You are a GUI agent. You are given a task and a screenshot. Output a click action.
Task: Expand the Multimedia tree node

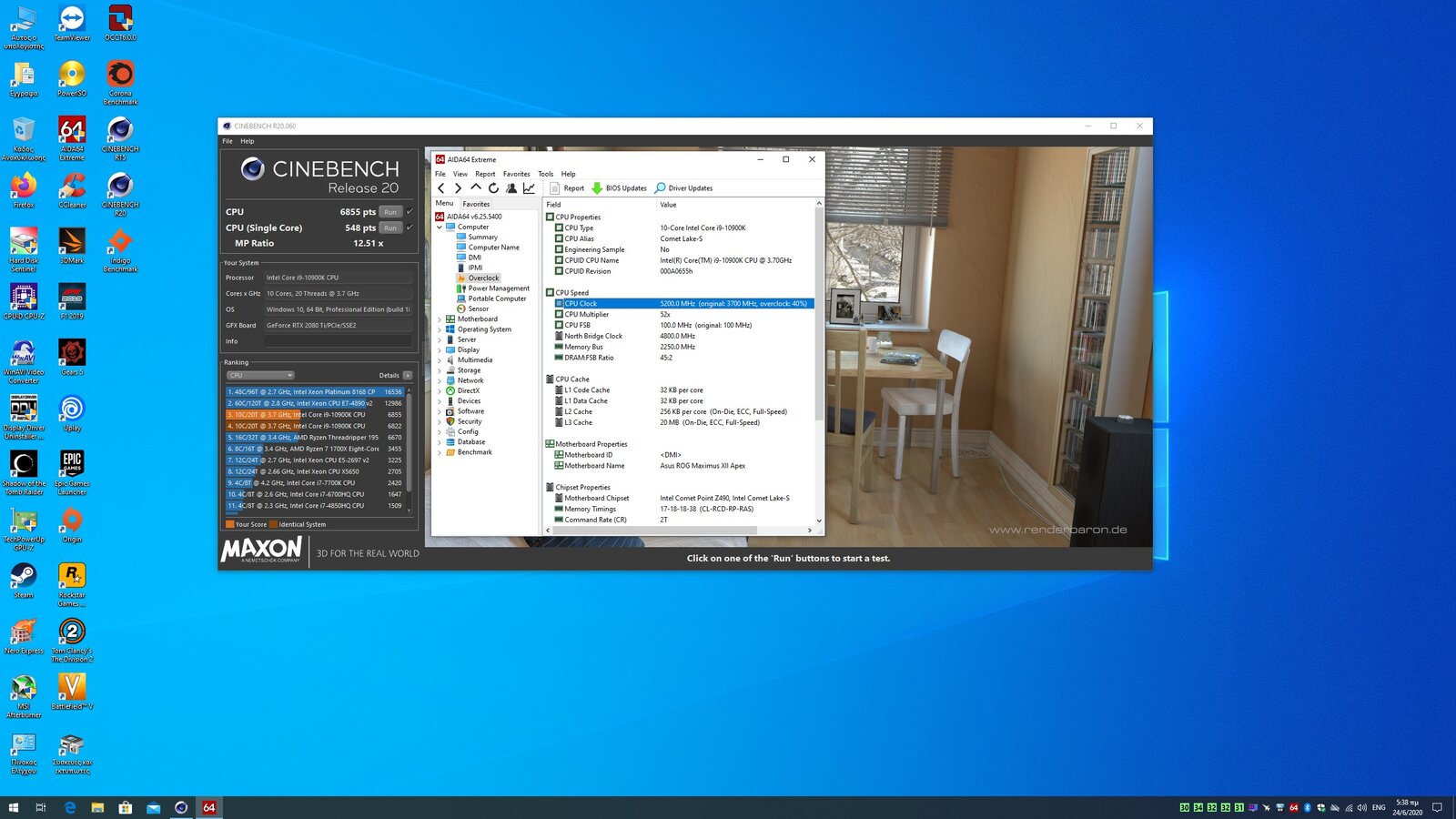[x=440, y=360]
